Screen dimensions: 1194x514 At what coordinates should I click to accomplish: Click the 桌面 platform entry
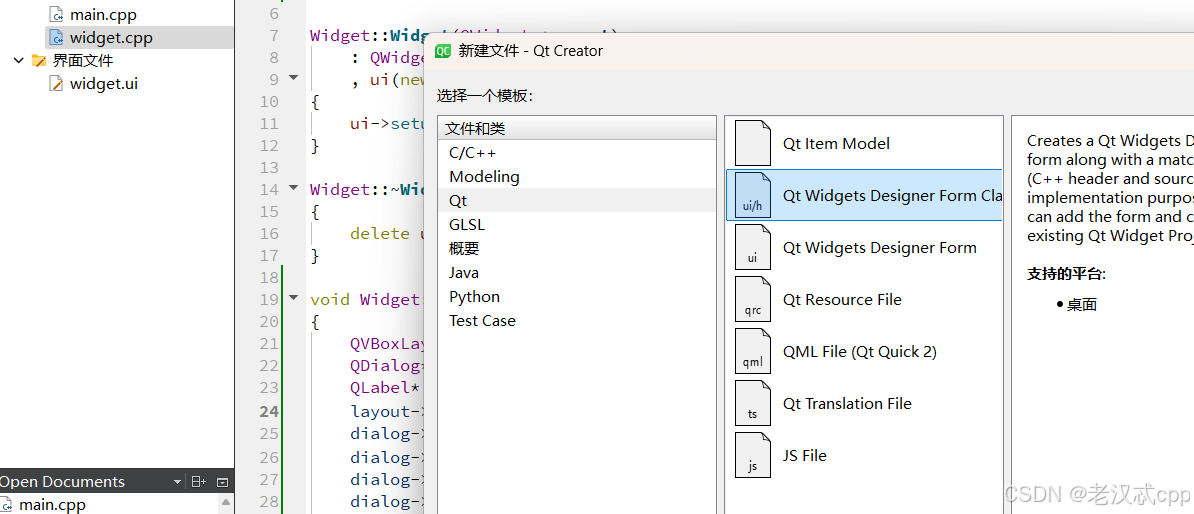pyautogui.click(x=1081, y=305)
